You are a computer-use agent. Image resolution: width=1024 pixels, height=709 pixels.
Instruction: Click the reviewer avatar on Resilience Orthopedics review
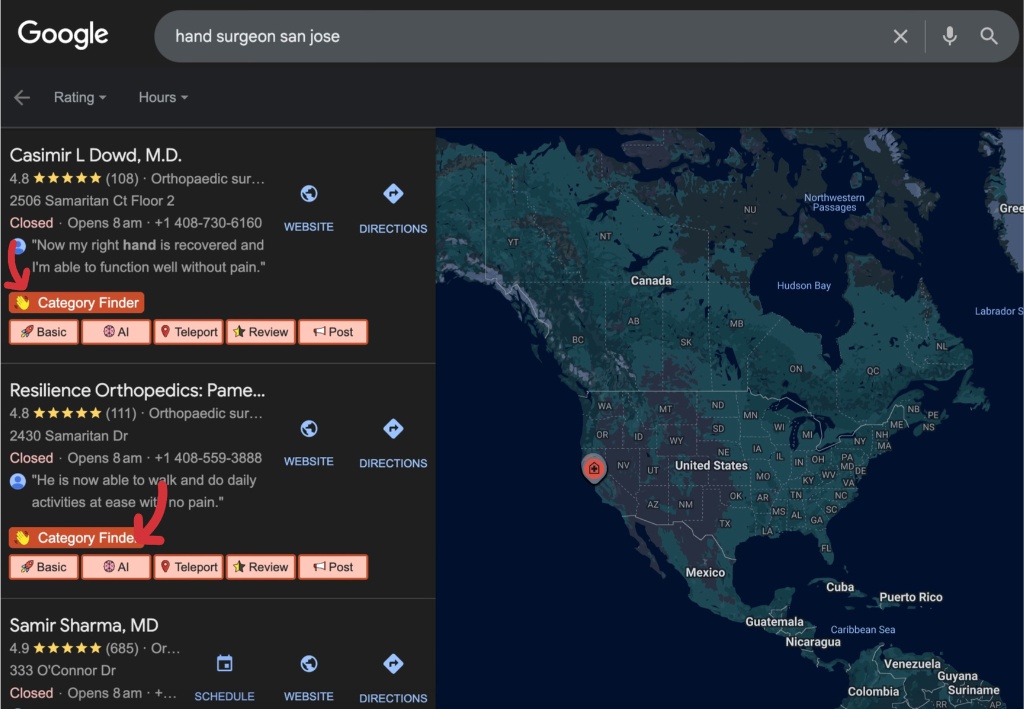18,481
